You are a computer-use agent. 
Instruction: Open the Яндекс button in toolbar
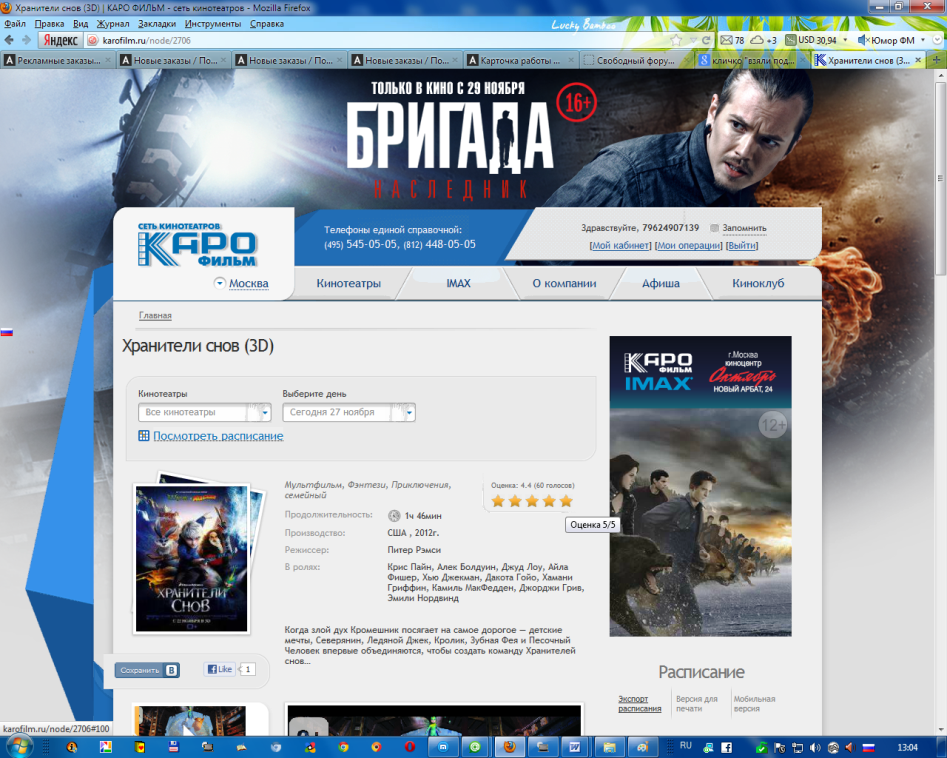60,40
